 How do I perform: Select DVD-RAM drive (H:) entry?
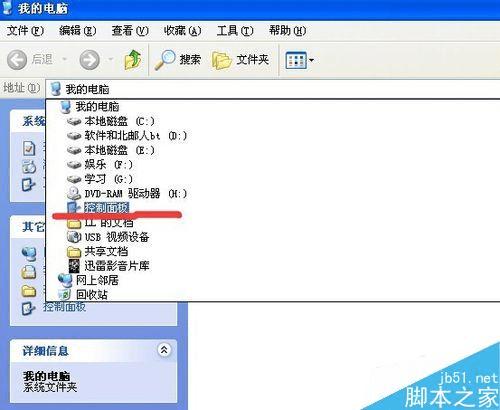point(127,193)
